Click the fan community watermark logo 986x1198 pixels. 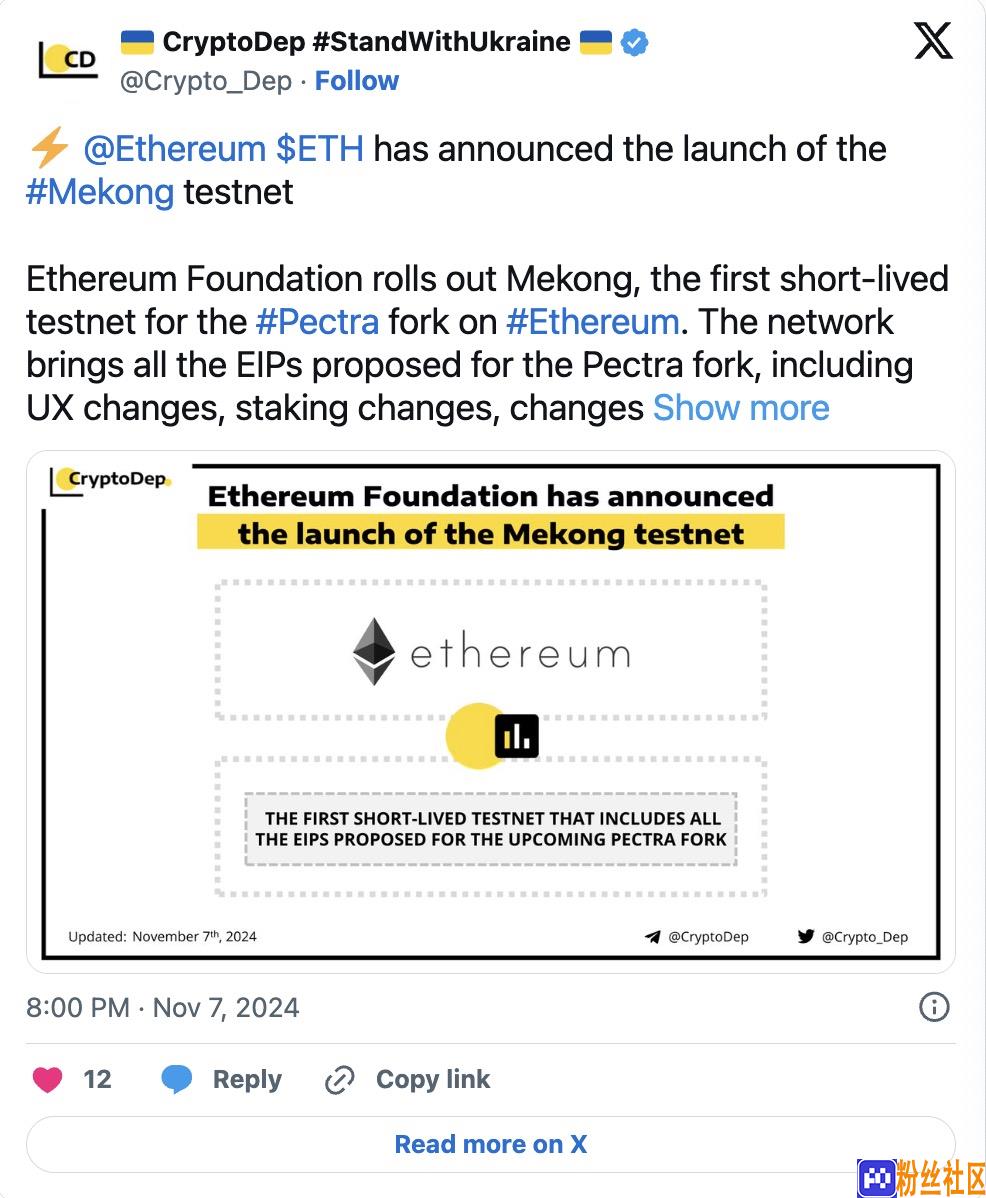point(920,1177)
